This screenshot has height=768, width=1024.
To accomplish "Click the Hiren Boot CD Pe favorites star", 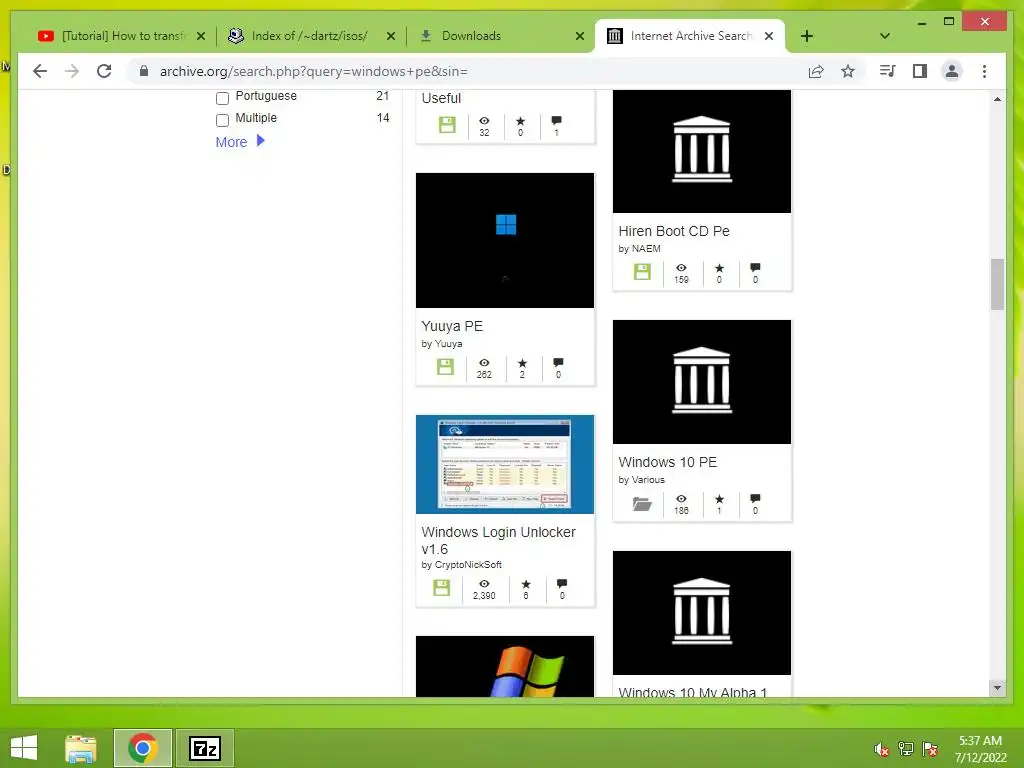I will [719, 268].
